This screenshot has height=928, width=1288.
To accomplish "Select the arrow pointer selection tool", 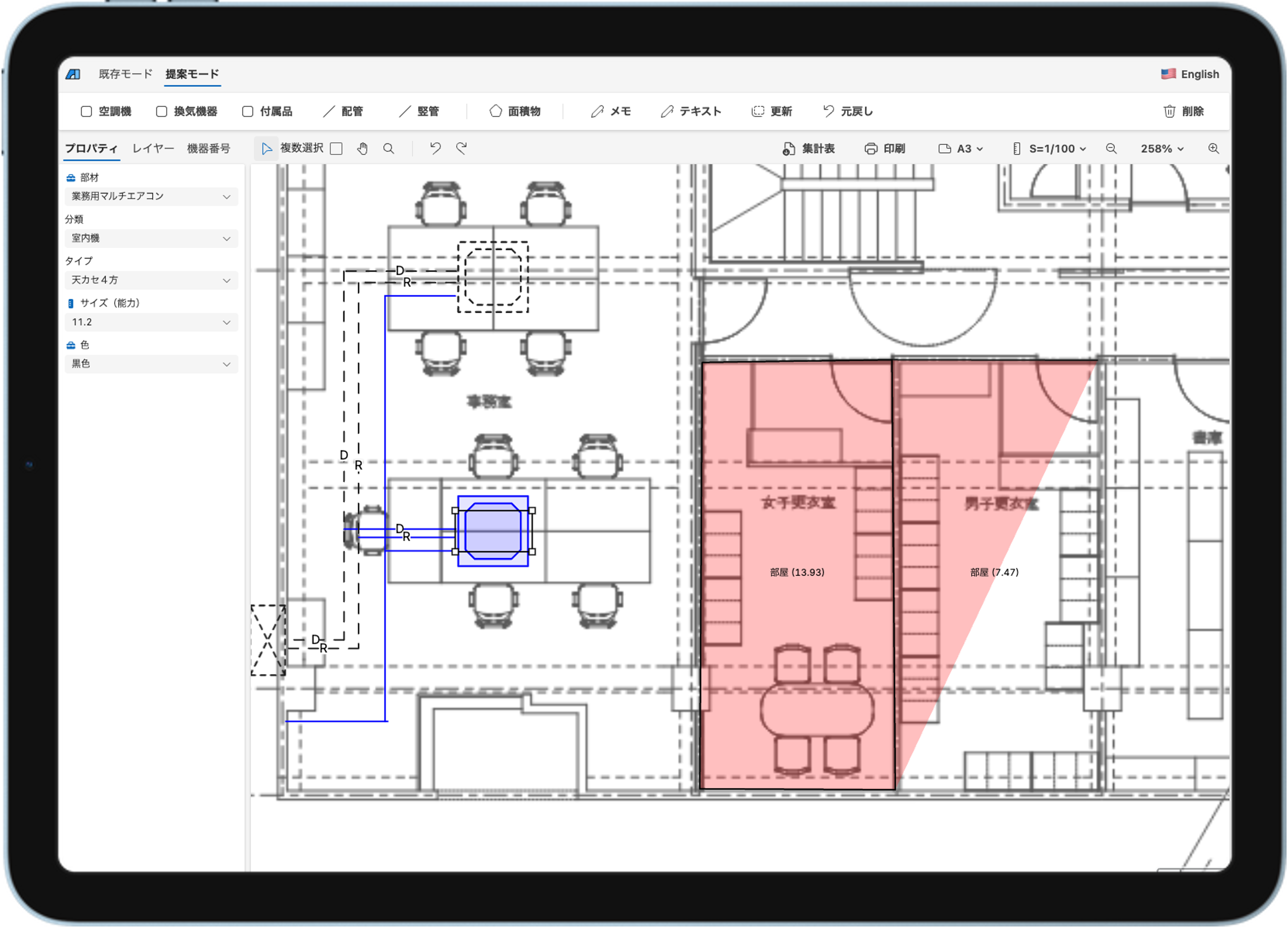I will (x=266, y=149).
